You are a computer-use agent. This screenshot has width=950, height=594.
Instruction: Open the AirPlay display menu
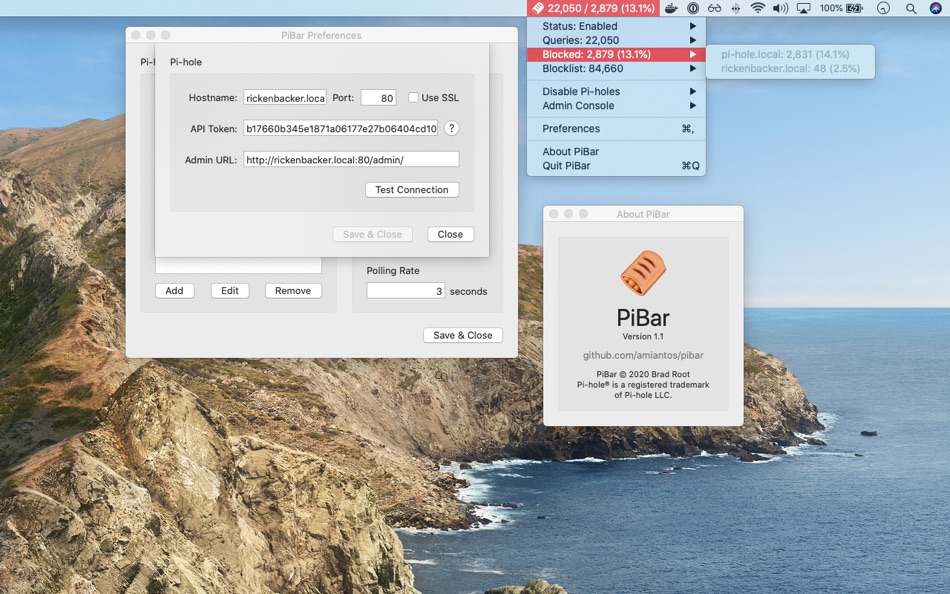803,8
